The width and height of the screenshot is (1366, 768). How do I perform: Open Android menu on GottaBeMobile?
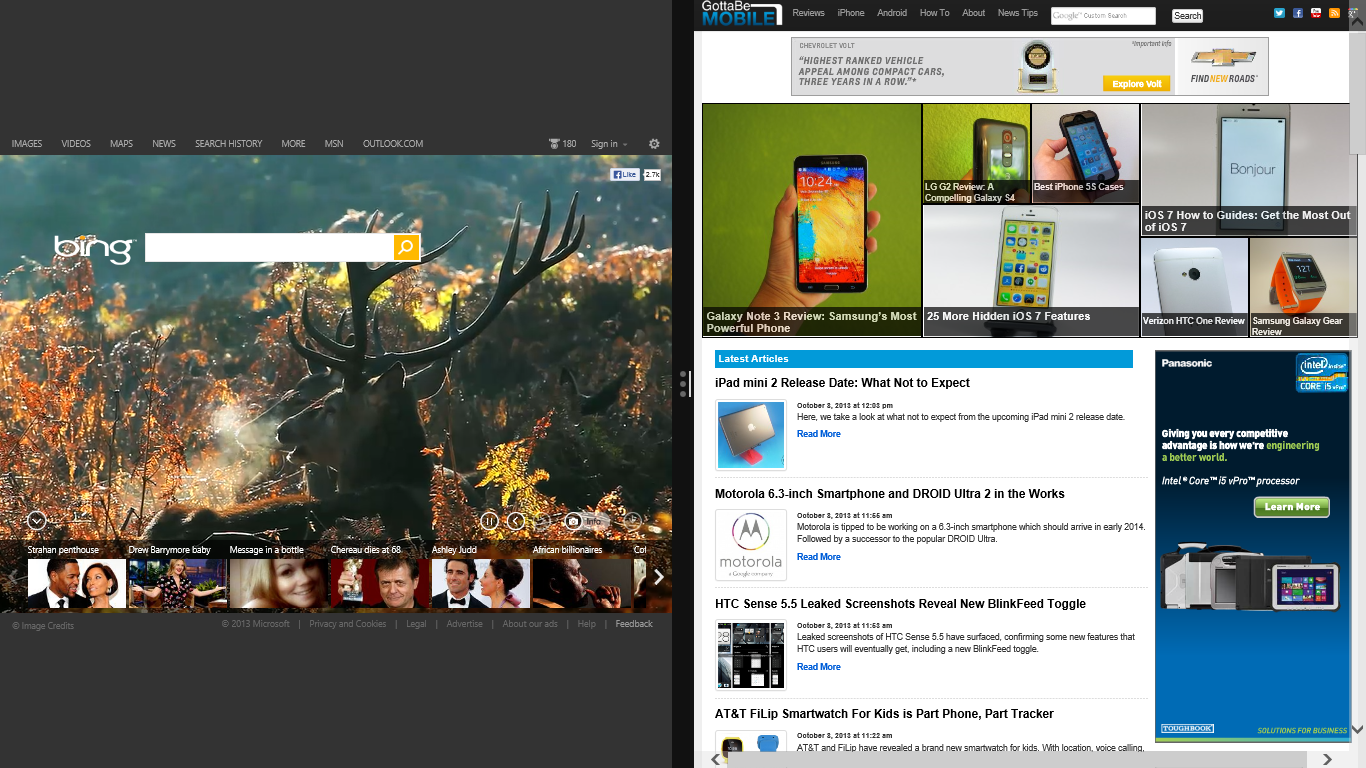[x=892, y=13]
